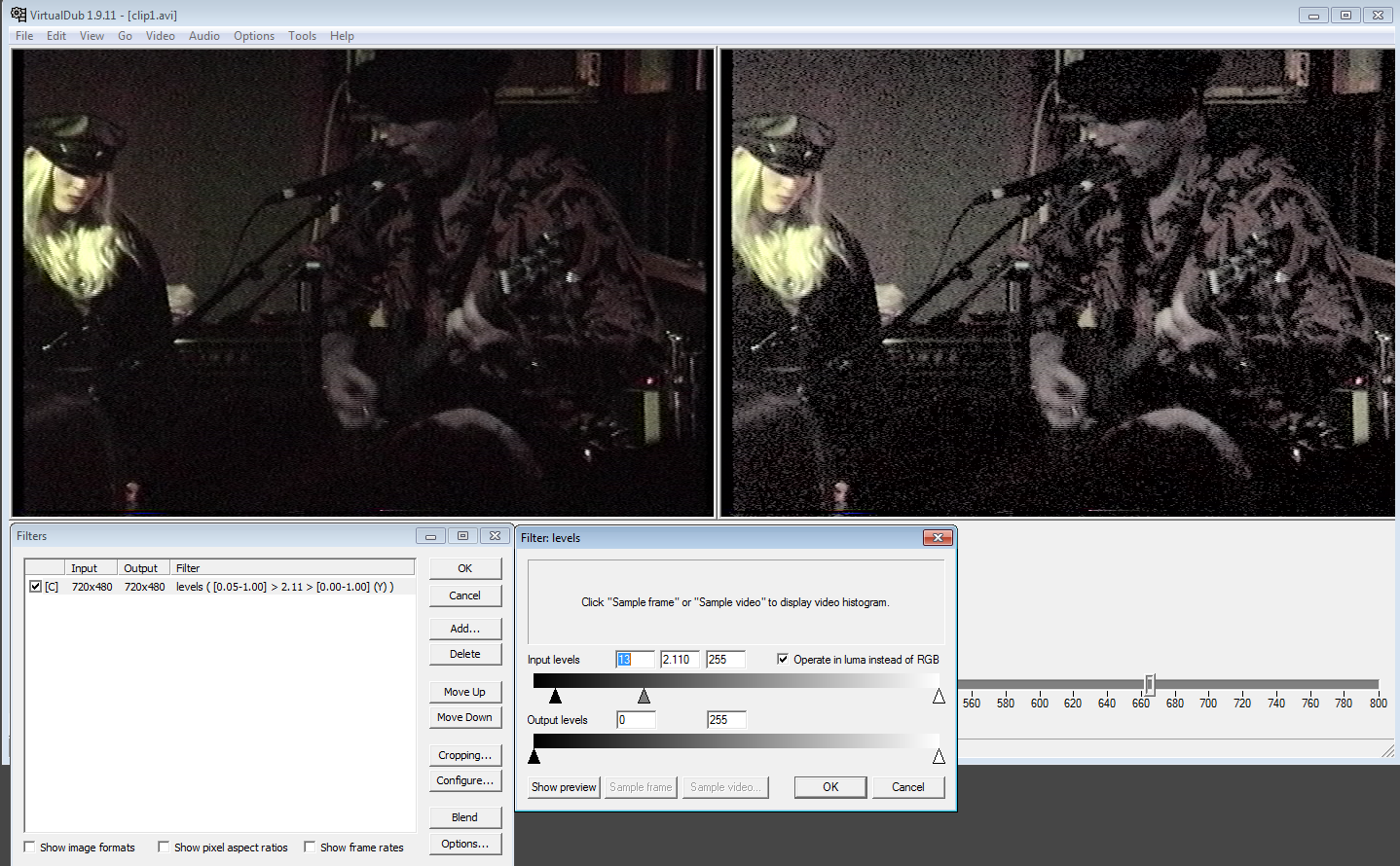
Task: Click OK in Filter: levels dialog
Action: tap(830, 787)
